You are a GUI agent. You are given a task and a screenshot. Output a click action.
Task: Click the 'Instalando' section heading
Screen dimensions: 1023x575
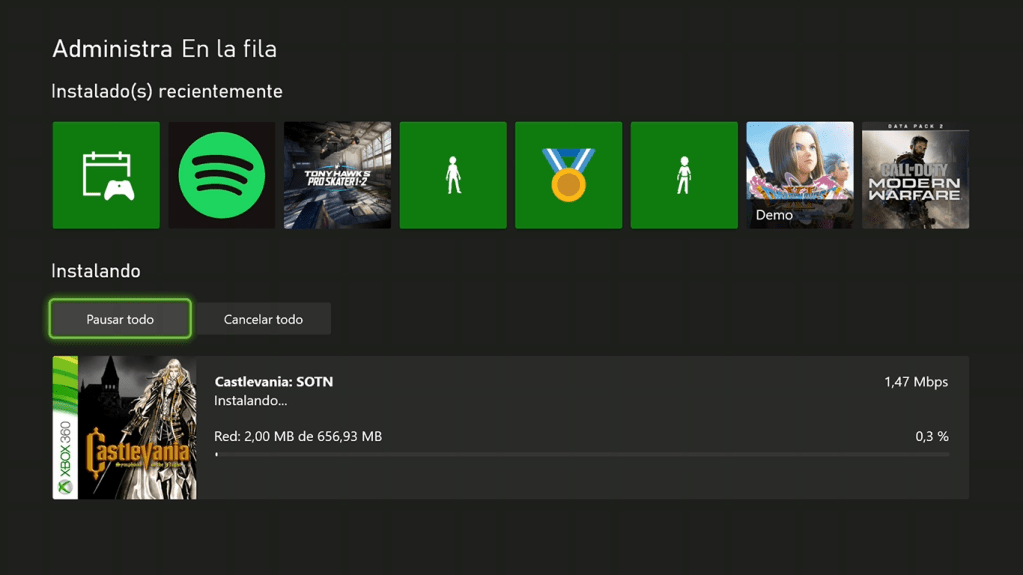tap(96, 271)
